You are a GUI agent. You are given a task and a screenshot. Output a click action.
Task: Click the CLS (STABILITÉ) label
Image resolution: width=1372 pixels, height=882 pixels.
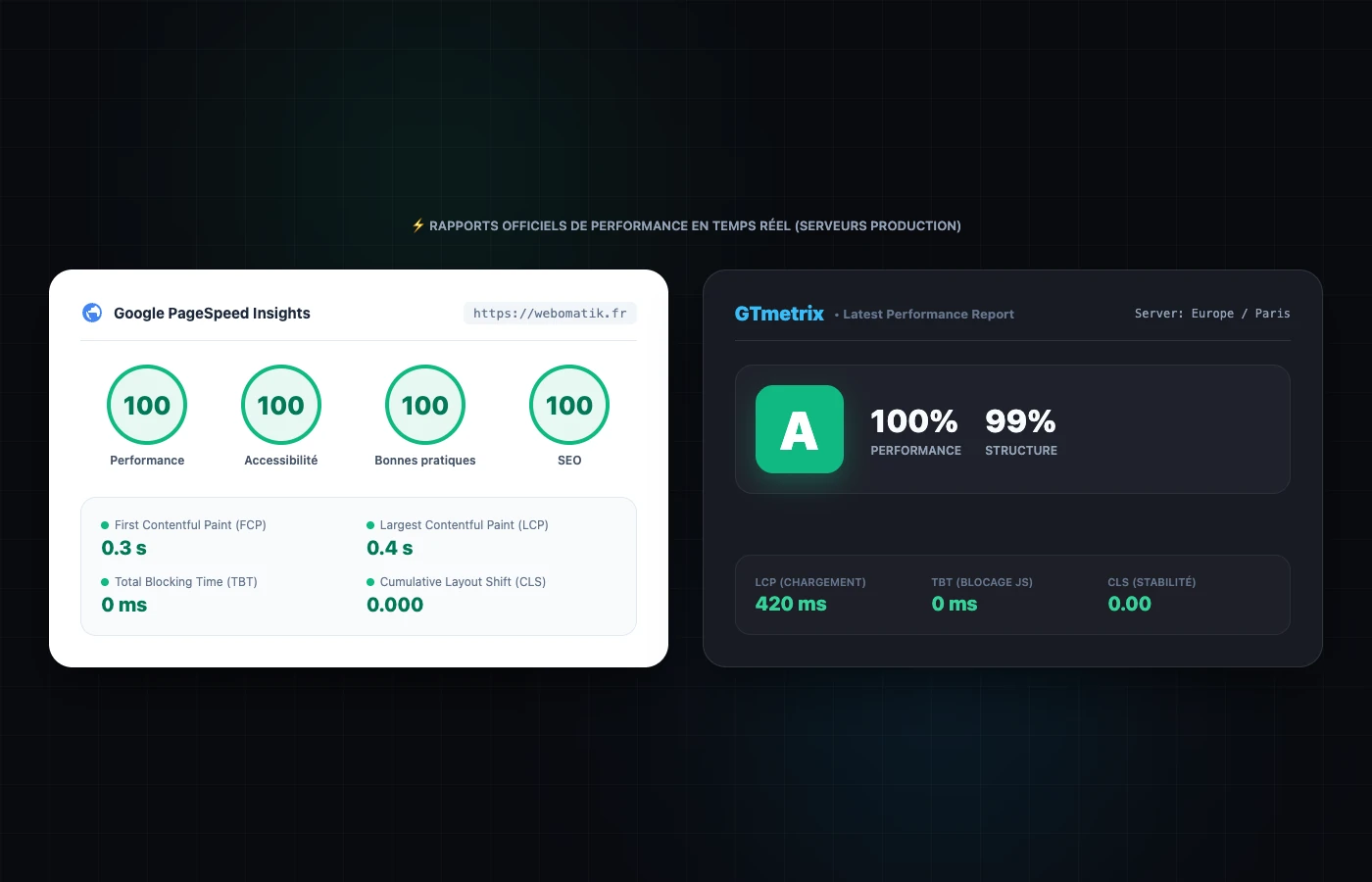tap(1151, 582)
